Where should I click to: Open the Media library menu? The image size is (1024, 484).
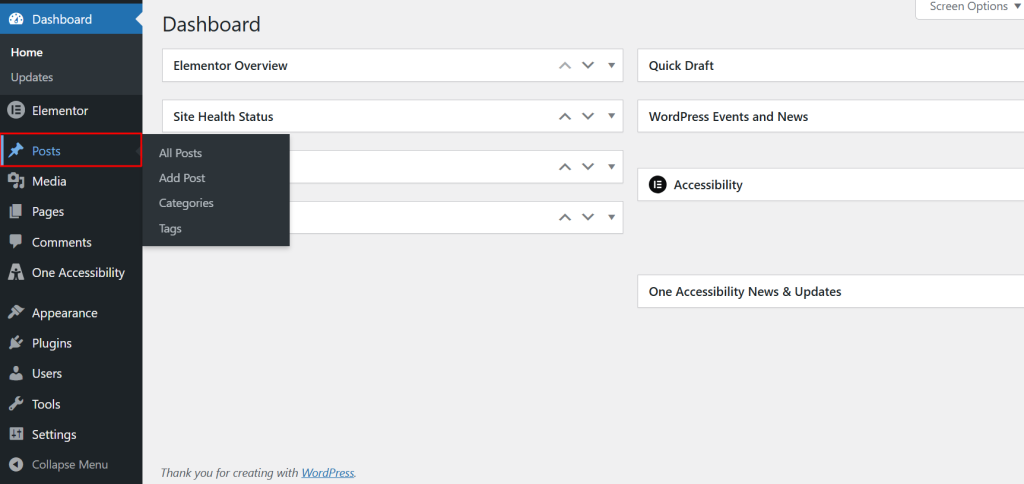71,181
